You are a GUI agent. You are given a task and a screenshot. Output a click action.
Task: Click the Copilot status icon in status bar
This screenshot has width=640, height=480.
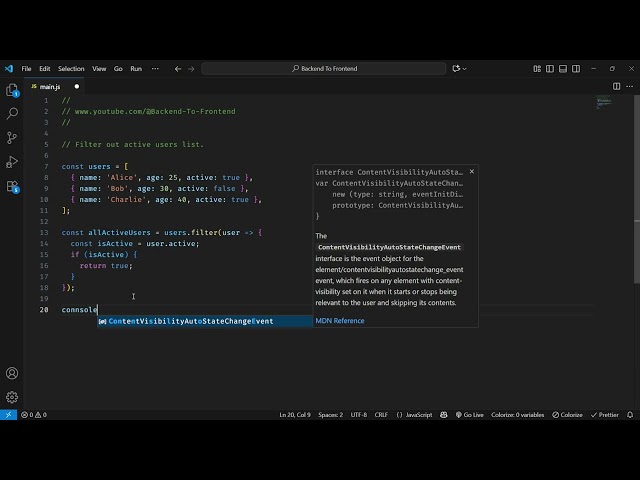coord(444,415)
